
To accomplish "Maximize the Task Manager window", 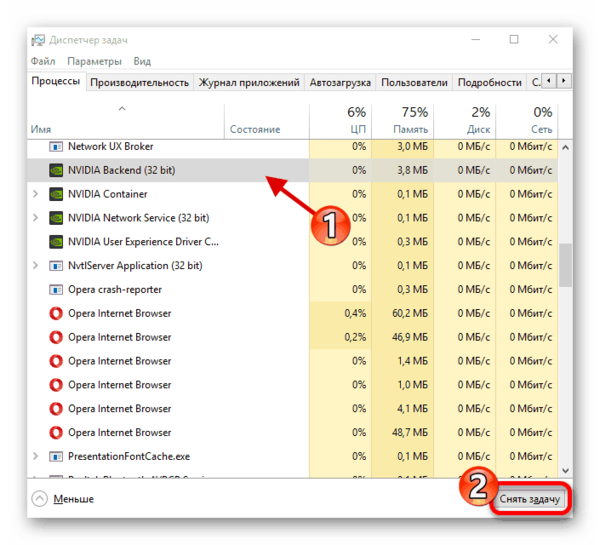I will (x=514, y=39).
